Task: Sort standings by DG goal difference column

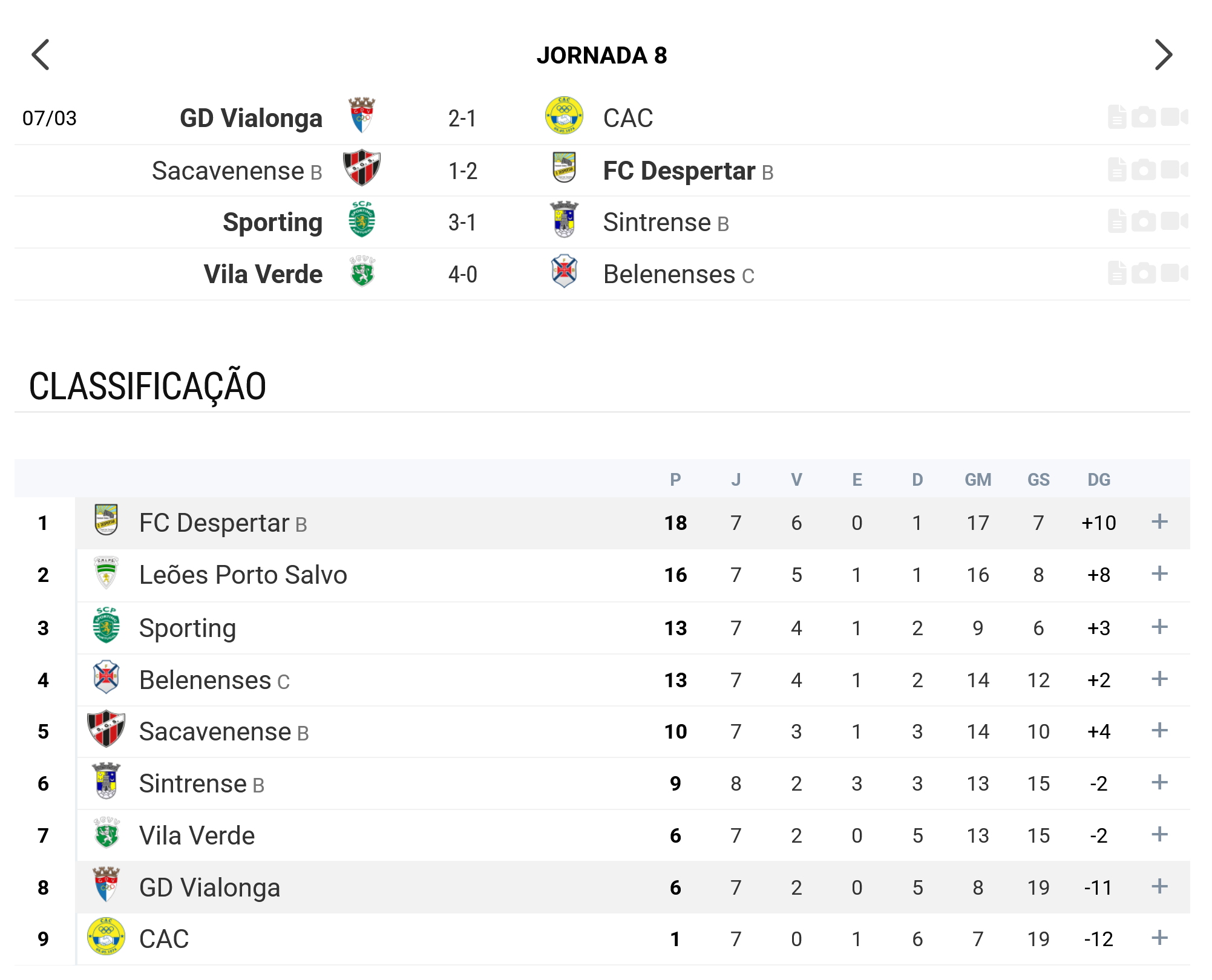Action: pos(1099,480)
